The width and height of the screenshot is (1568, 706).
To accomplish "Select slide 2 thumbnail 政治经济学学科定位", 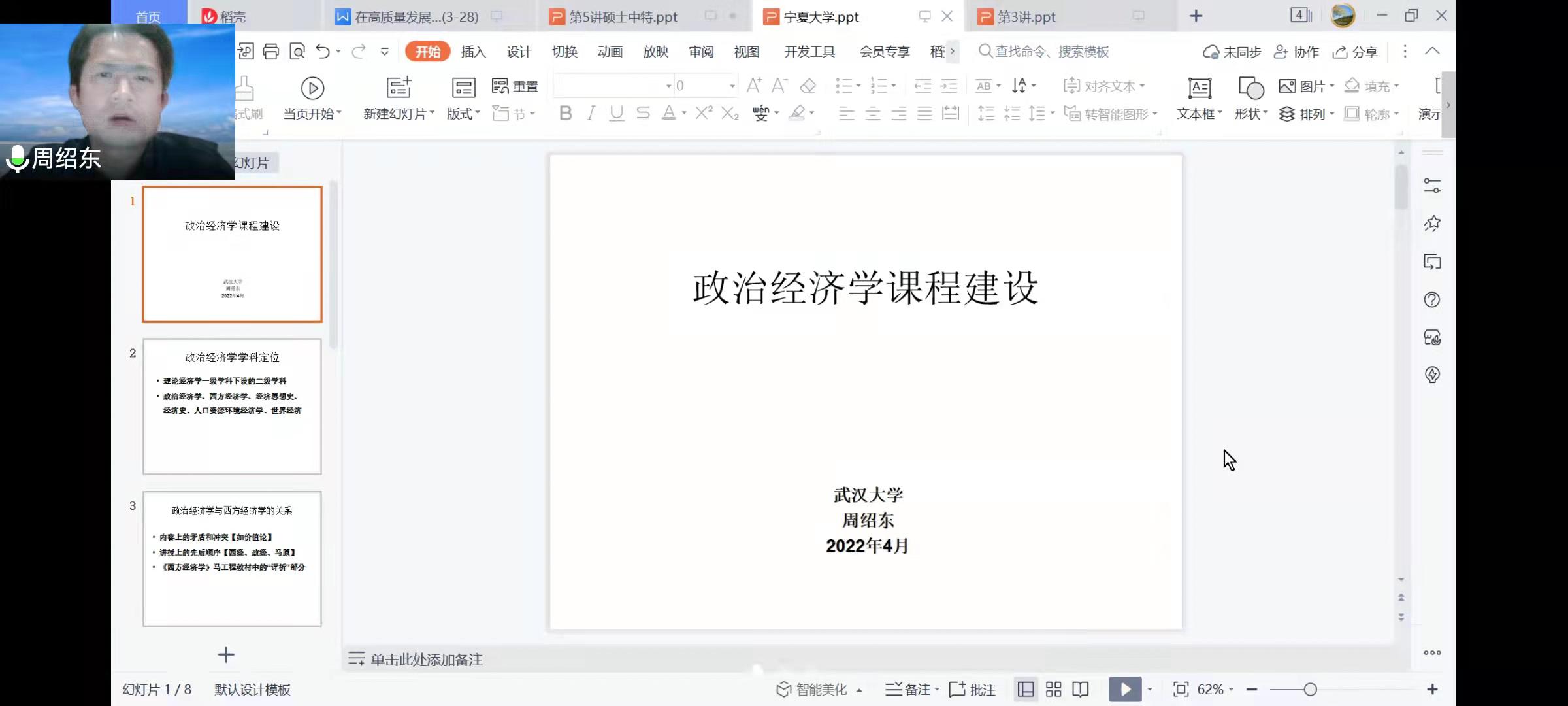I will [x=232, y=406].
